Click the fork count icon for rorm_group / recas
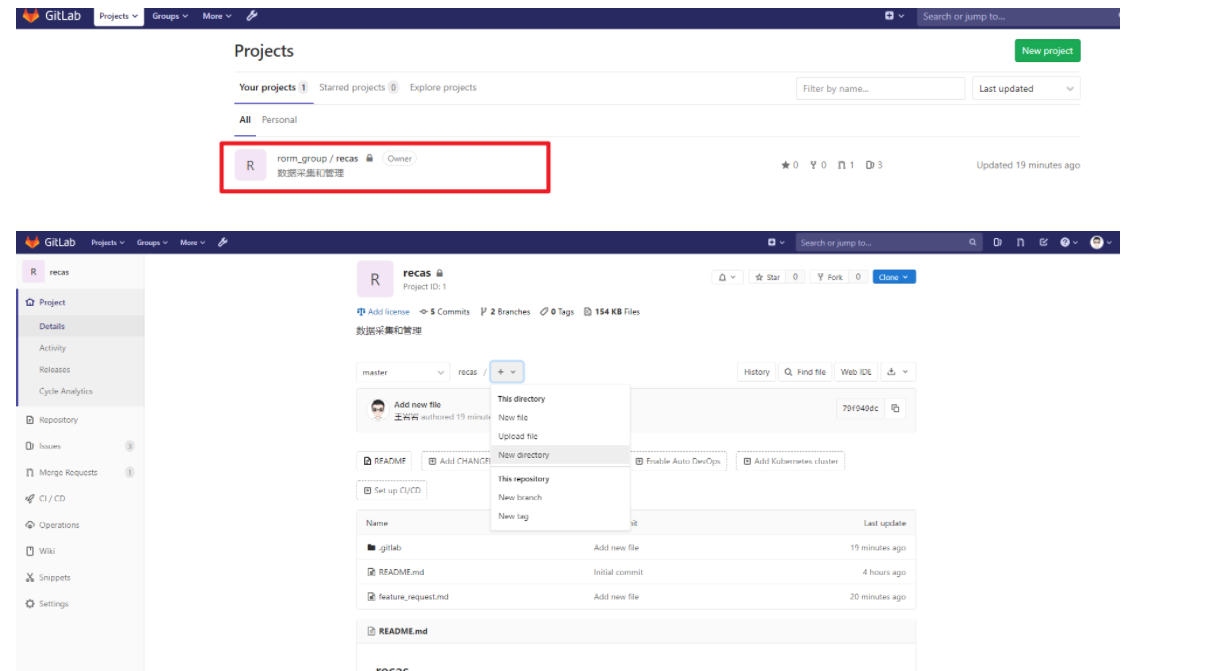 coord(814,165)
